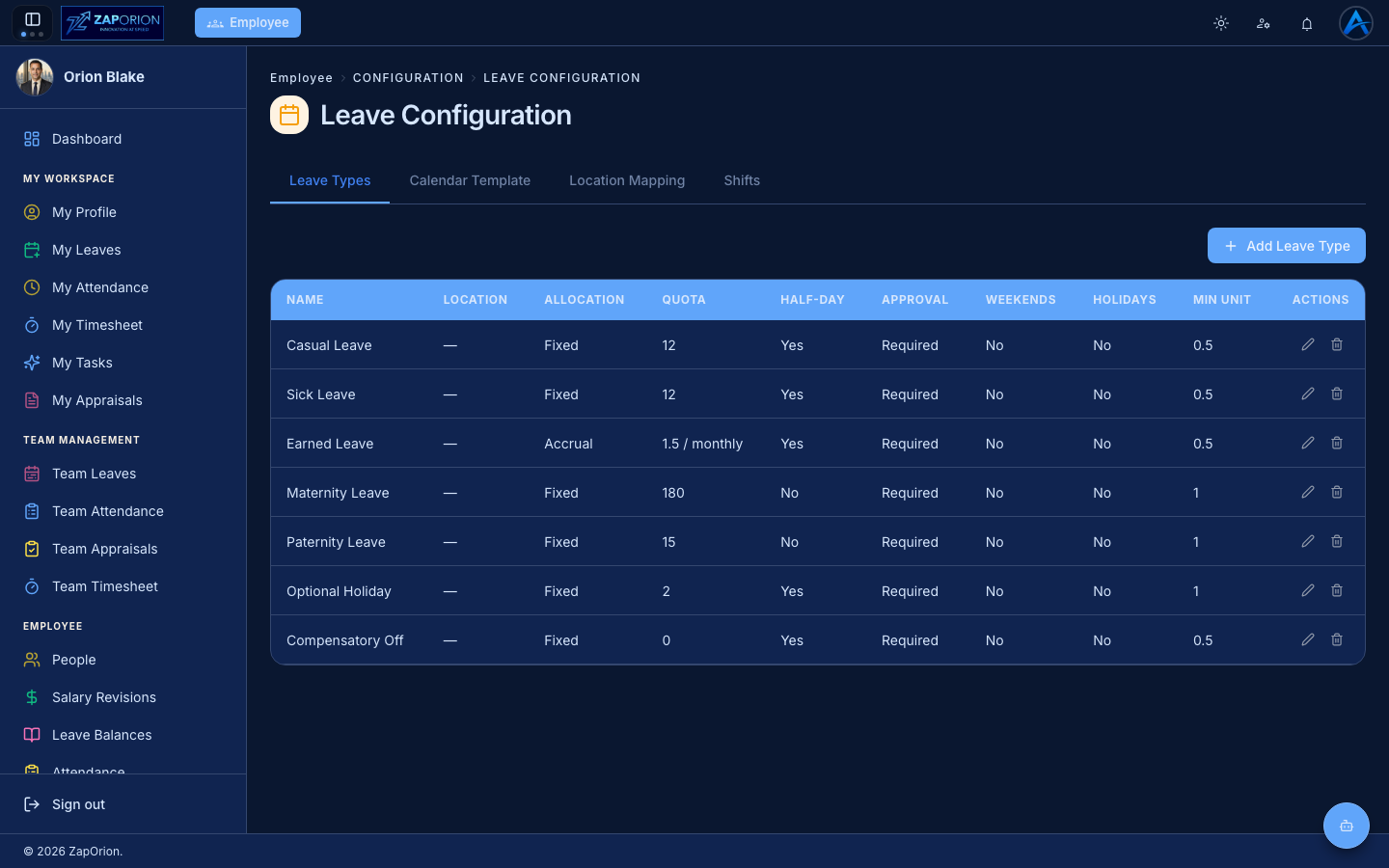
Task: Open Team Appraisals in sidebar
Action: [x=123, y=549]
